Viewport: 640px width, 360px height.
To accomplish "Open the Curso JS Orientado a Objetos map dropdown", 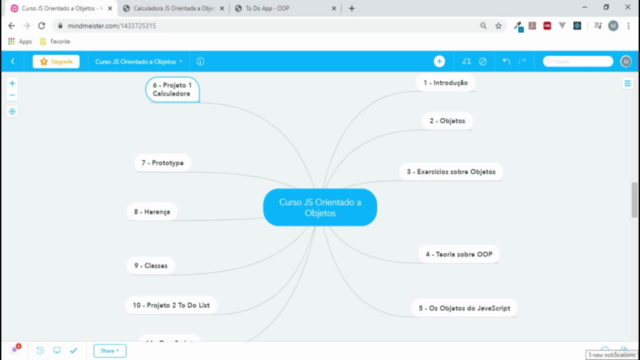I will coord(139,62).
